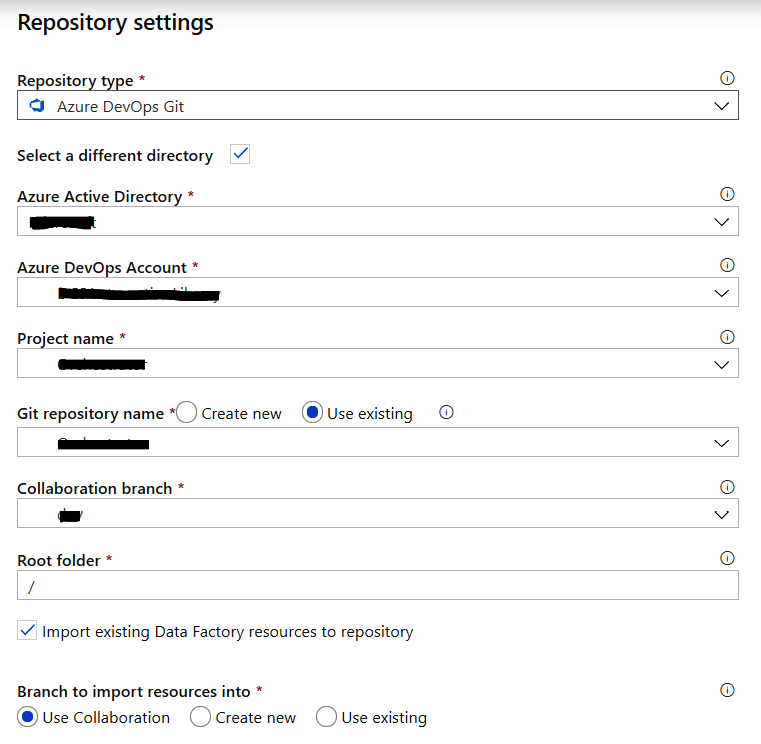Click info icon for Azure Active Directory
761x744 pixels.
coord(727,195)
